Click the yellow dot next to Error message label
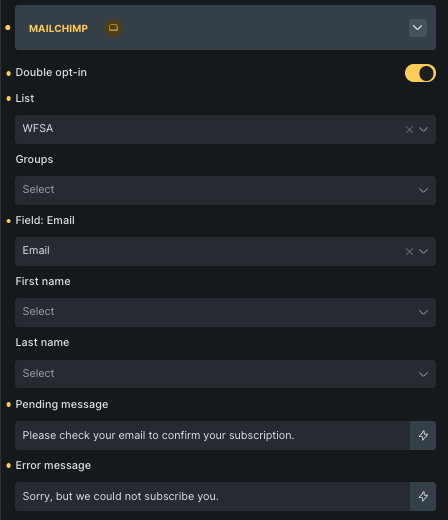 coord(8,466)
